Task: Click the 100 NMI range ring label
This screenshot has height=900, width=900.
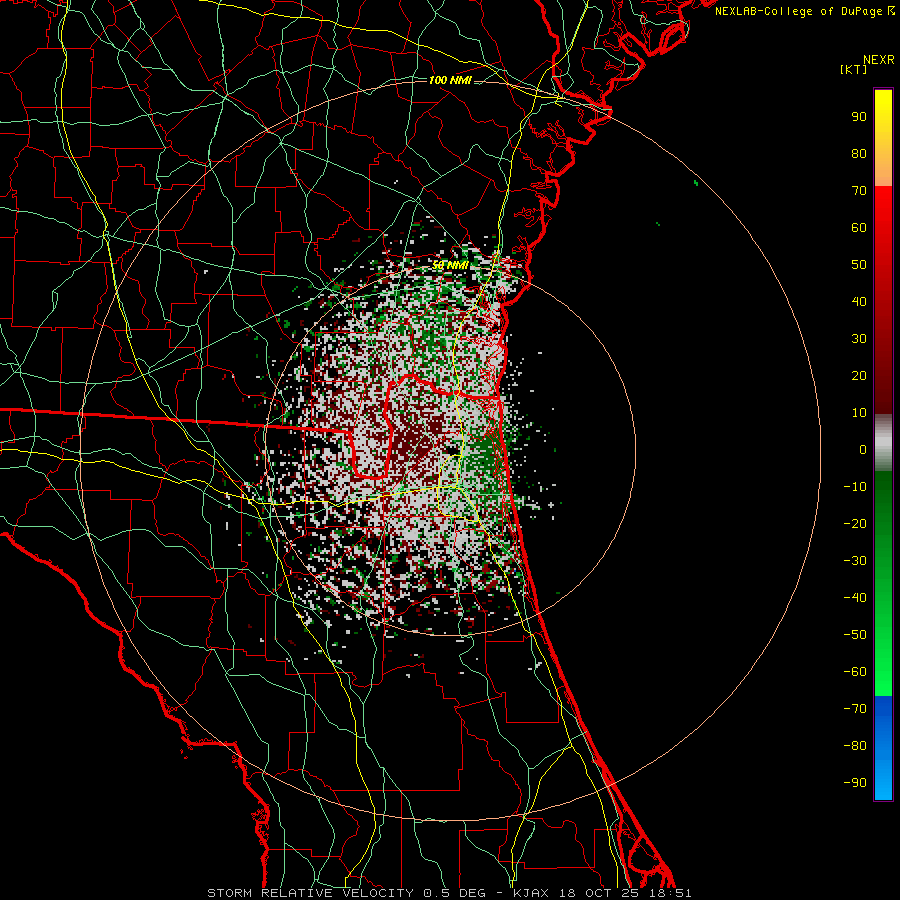Action: pyautogui.click(x=450, y=80)
